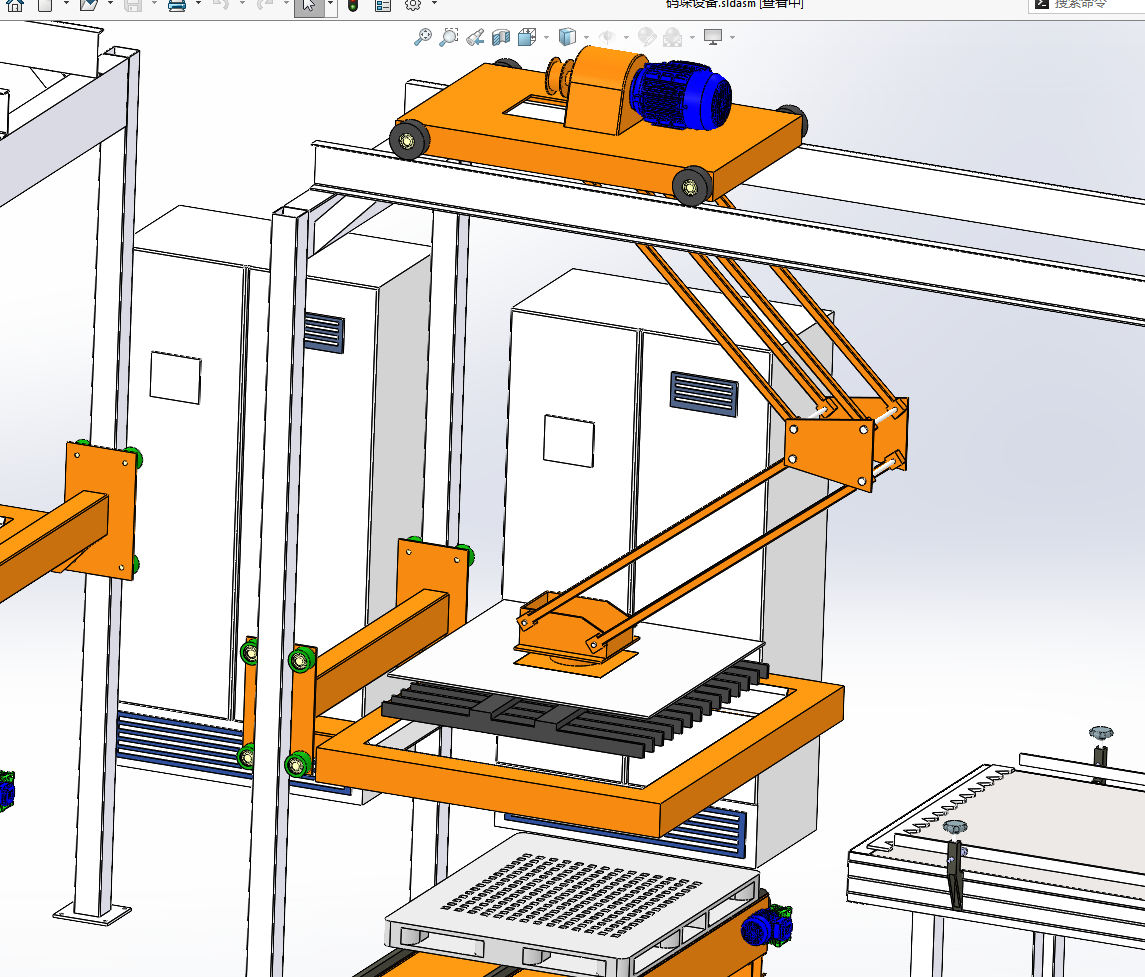Open the Options gear icon
The height and width of the screenshot is (977, 1145).
tap(413, 4)
